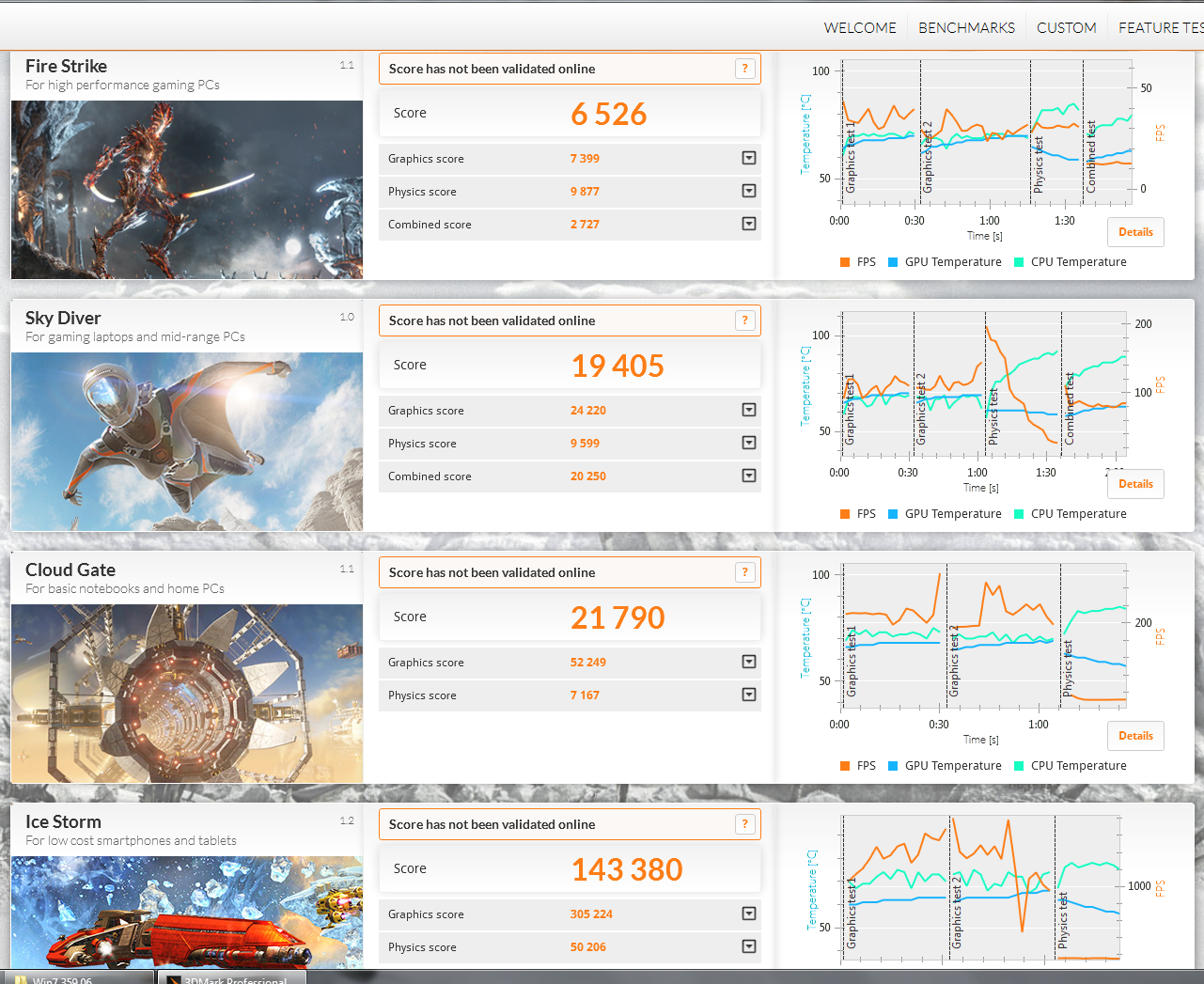Click the Sky Diver title text
Image resolution: width=1204 pixels, height=984 pixels.
coord(63,318)
